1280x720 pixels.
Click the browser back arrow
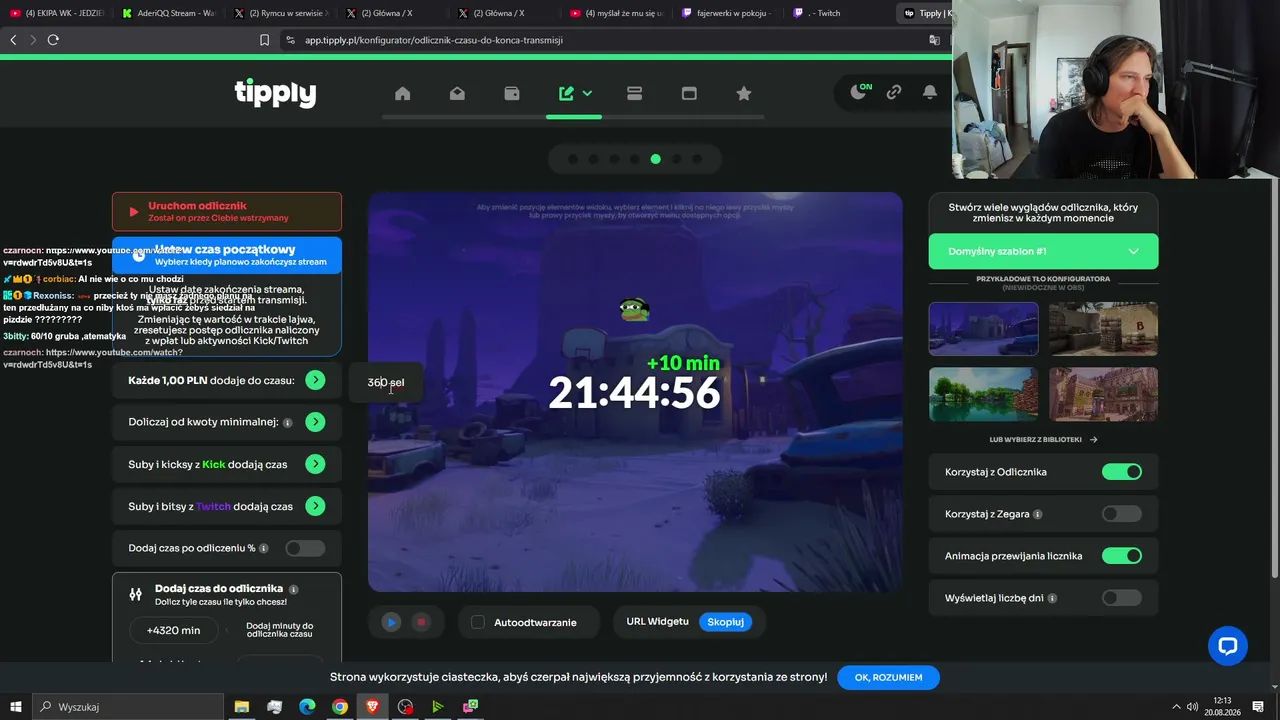pyautogui.click(x=13, y=40)
